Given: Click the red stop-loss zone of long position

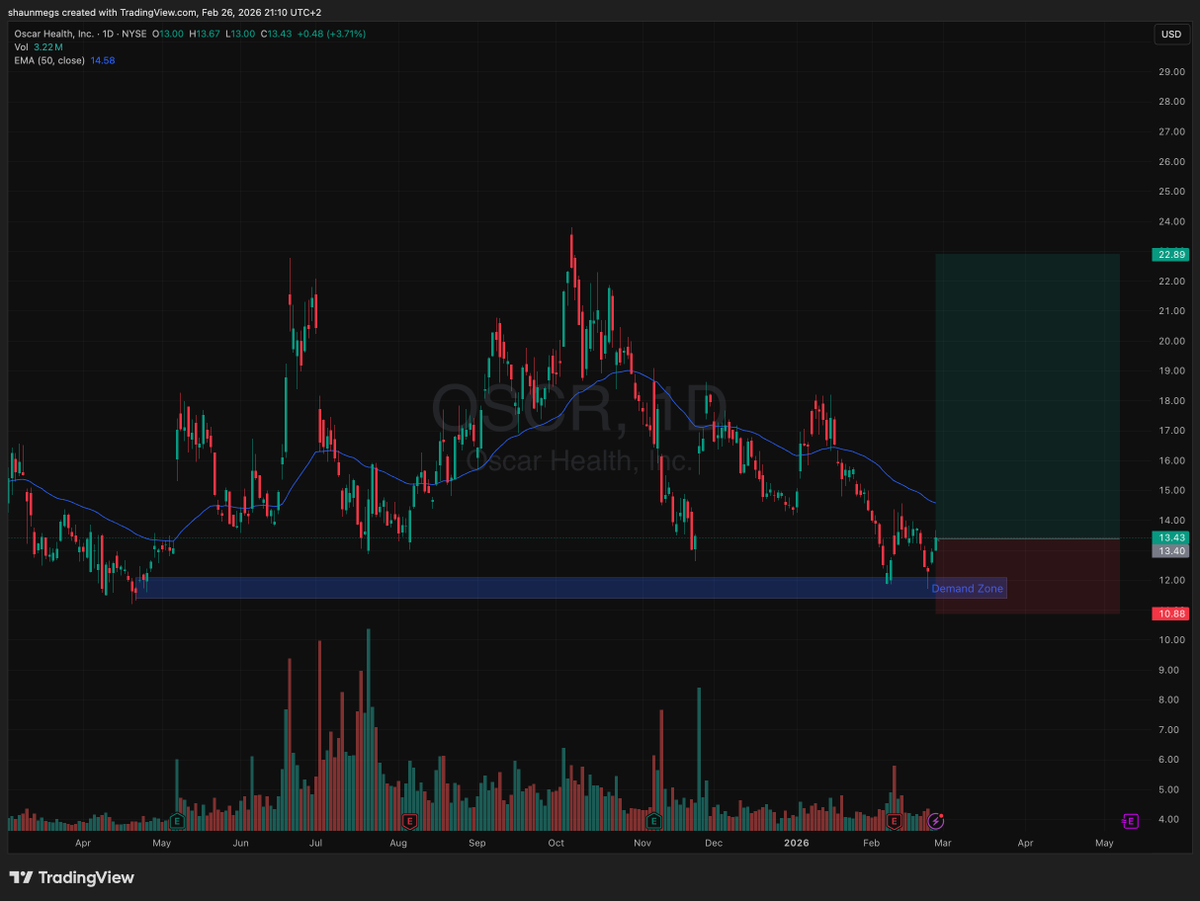Looking at the screenshot, I should [1027, 576].
